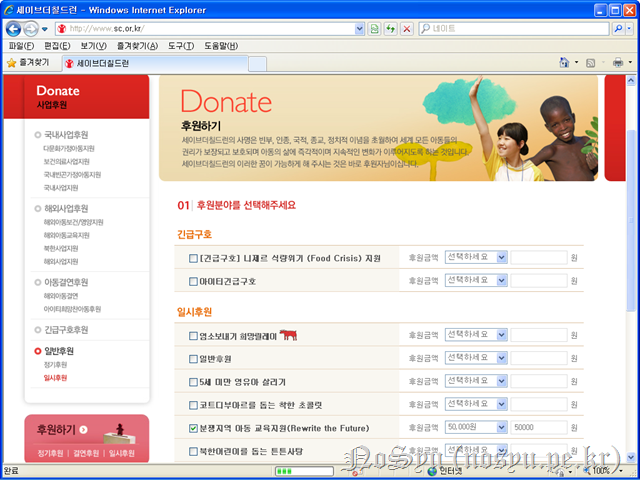
Task: Click the Home icon in command bar
Action: click(566, 63)
